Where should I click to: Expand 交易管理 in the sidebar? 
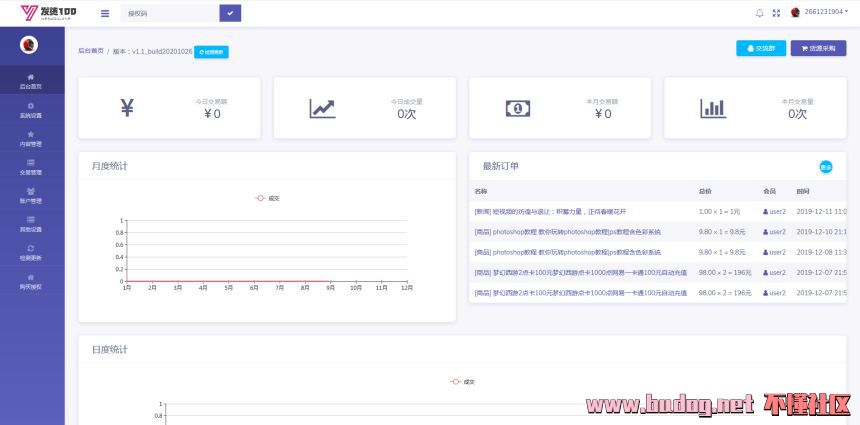31,166
